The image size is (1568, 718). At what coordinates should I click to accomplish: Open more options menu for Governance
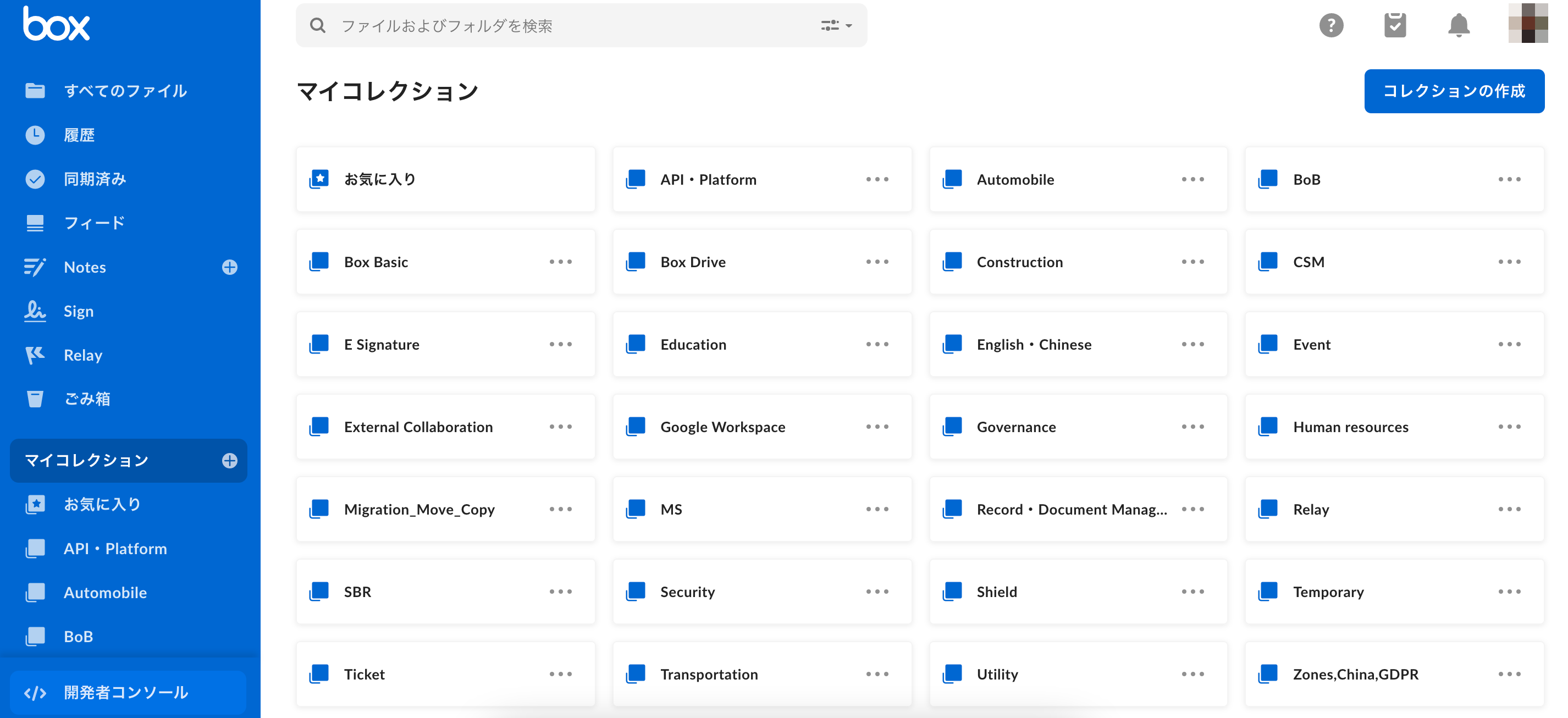1192,427
